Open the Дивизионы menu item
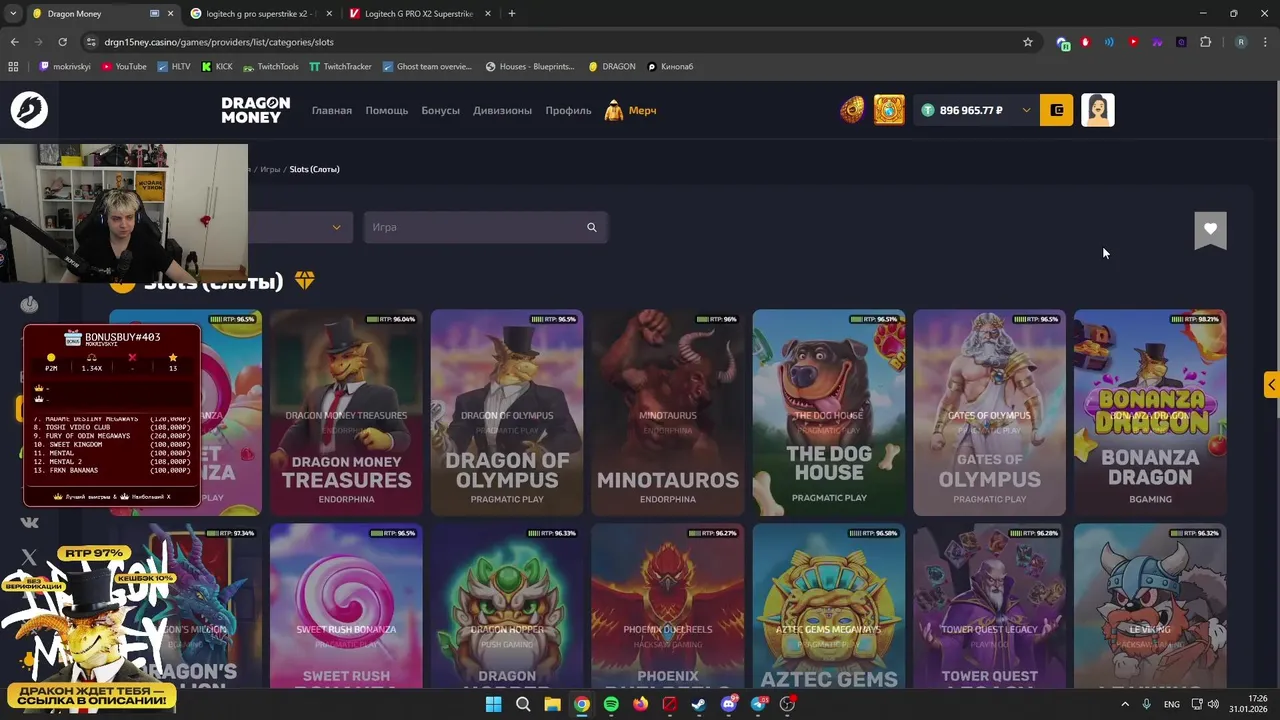This screenshot has width=1280, height=720. (x=502, y=110)
